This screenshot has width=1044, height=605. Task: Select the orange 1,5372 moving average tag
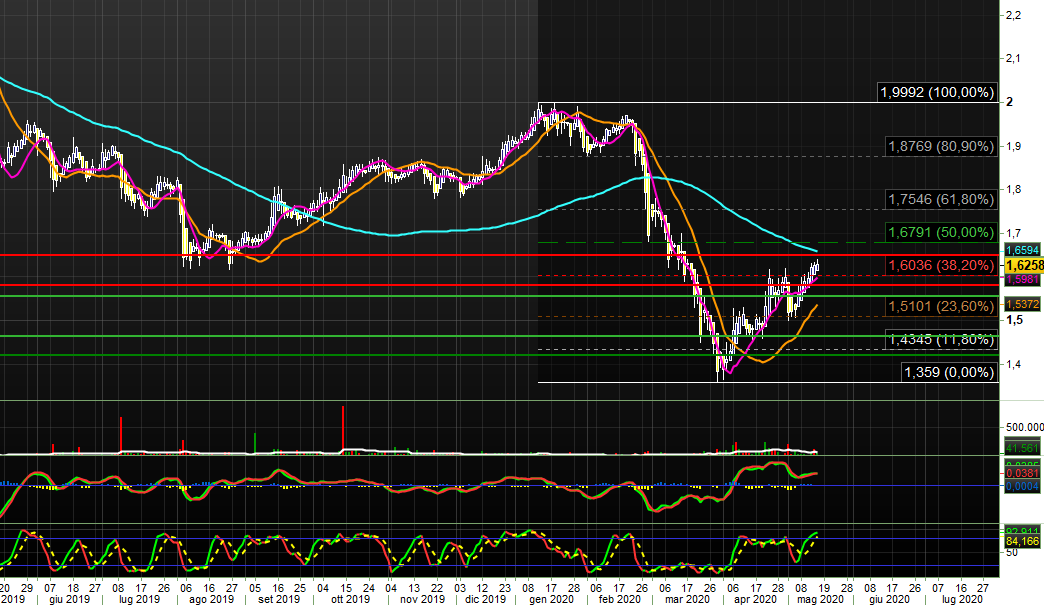(1023, 304)
